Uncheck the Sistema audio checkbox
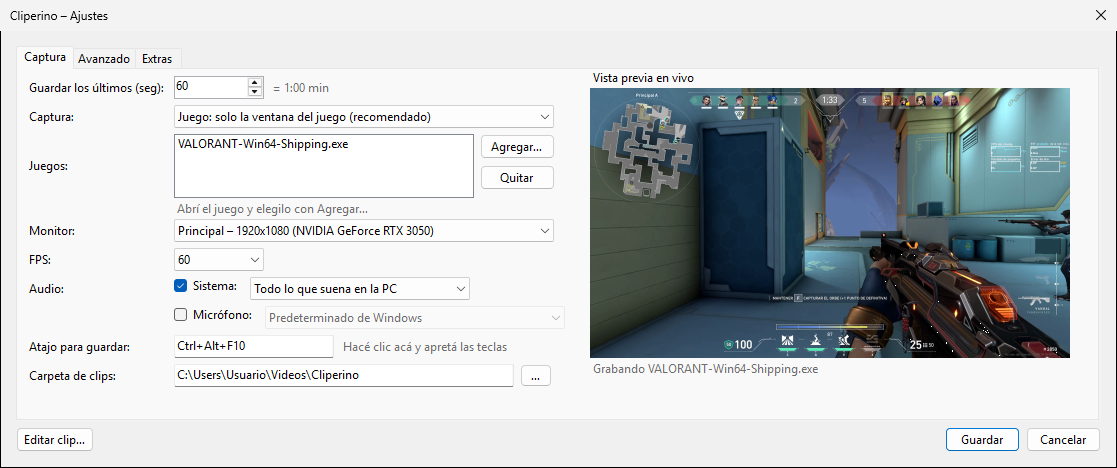 click(180, 286)
